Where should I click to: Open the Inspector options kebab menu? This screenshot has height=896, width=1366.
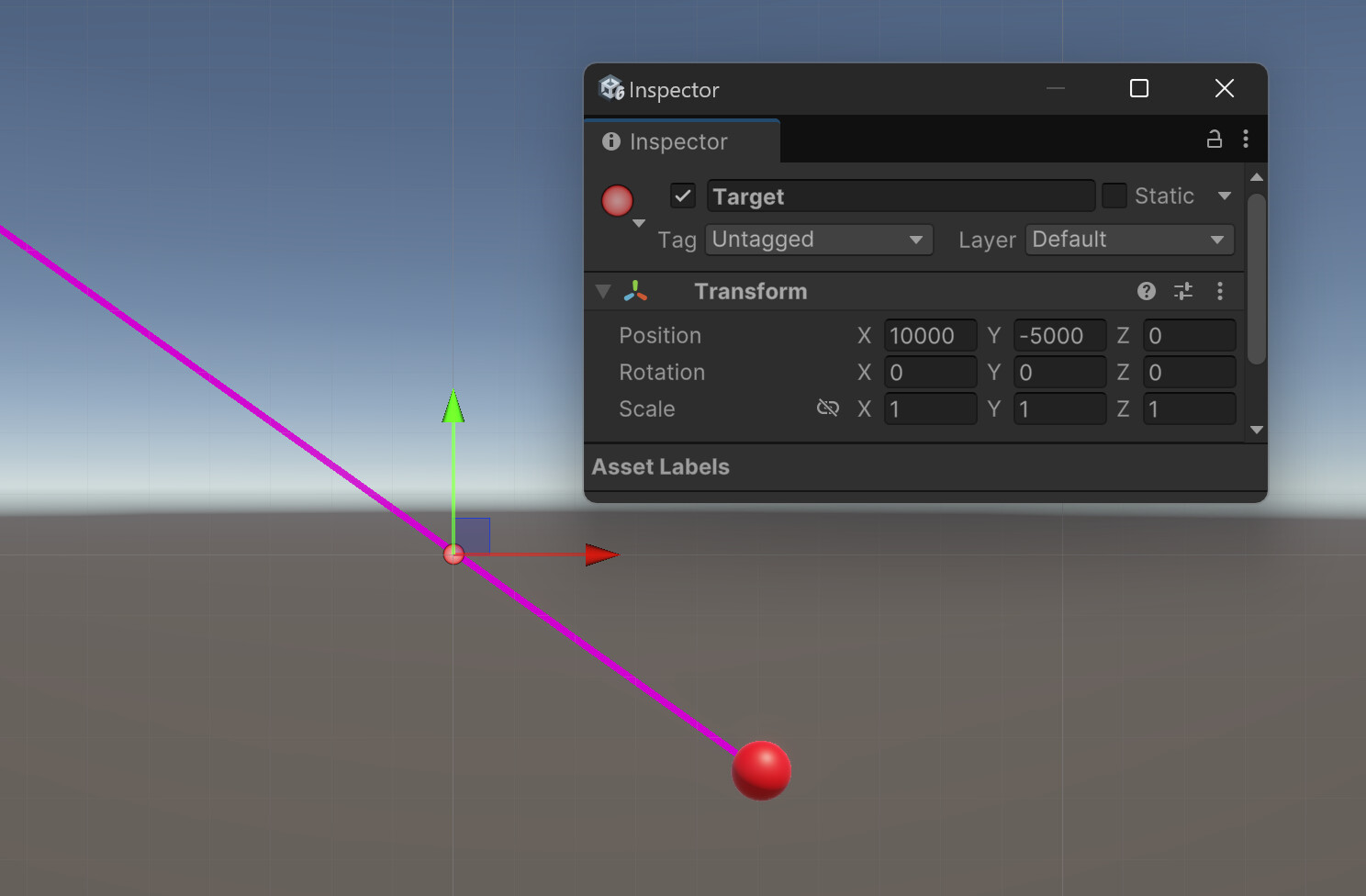coord(1246,139)
